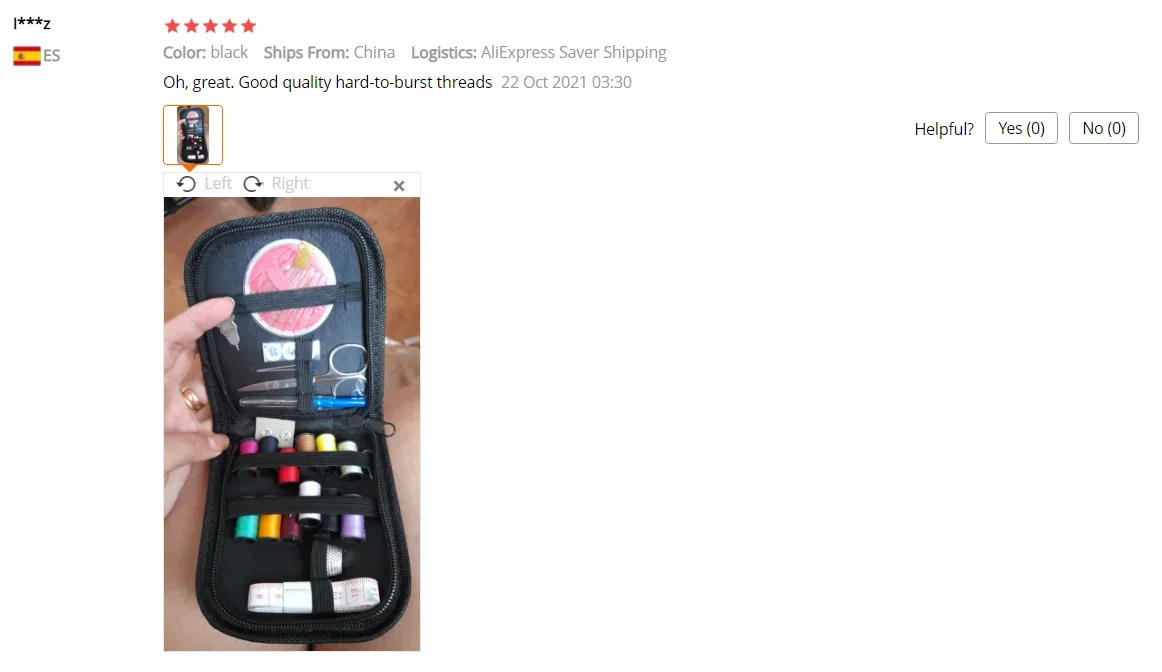The width and height of the screenshot is (1162, 672).
Task: Rotate the photo with the counterclockwise arrow icon
Action: tap(186, 184)
